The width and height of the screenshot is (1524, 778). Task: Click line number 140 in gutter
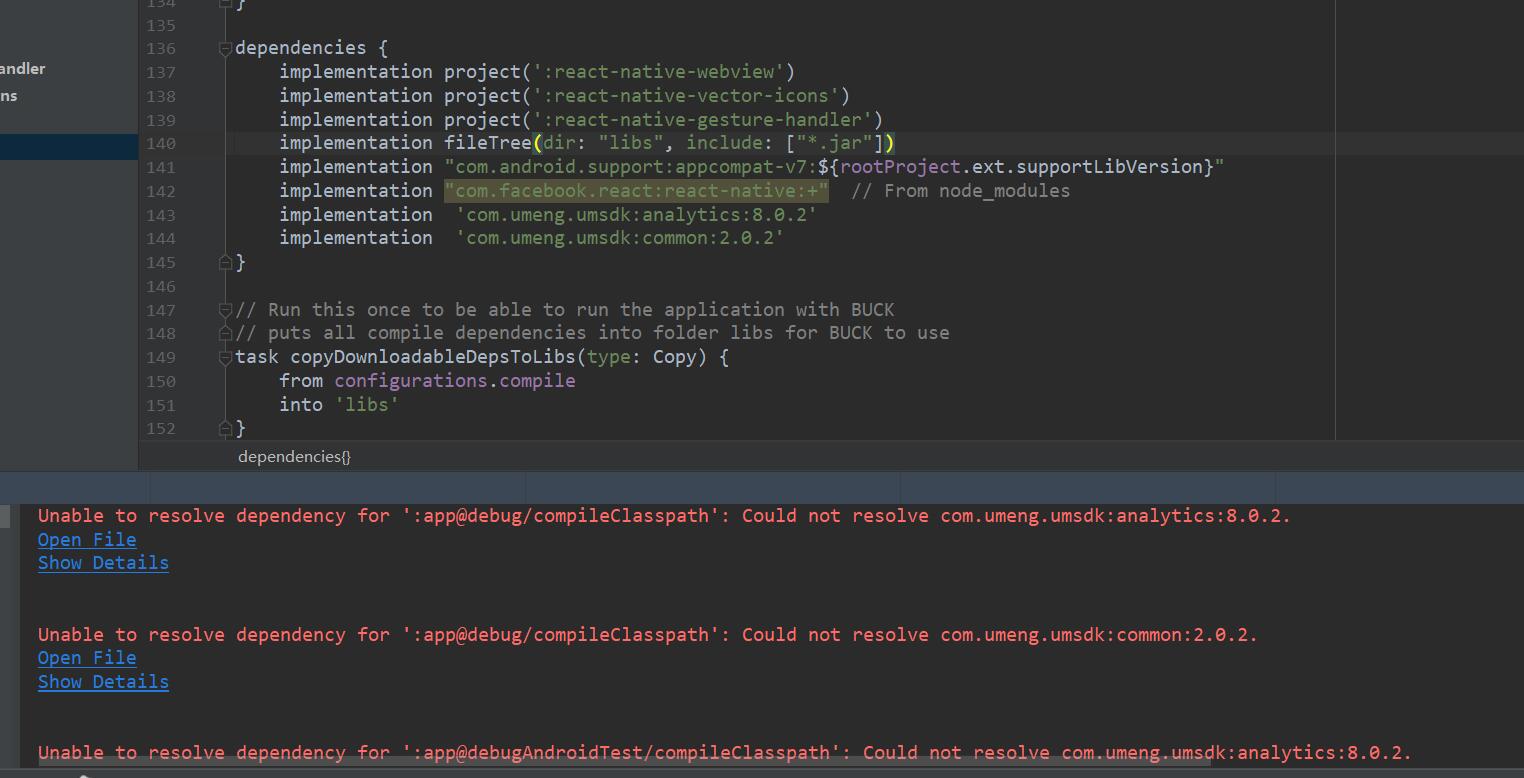point(160,144)
